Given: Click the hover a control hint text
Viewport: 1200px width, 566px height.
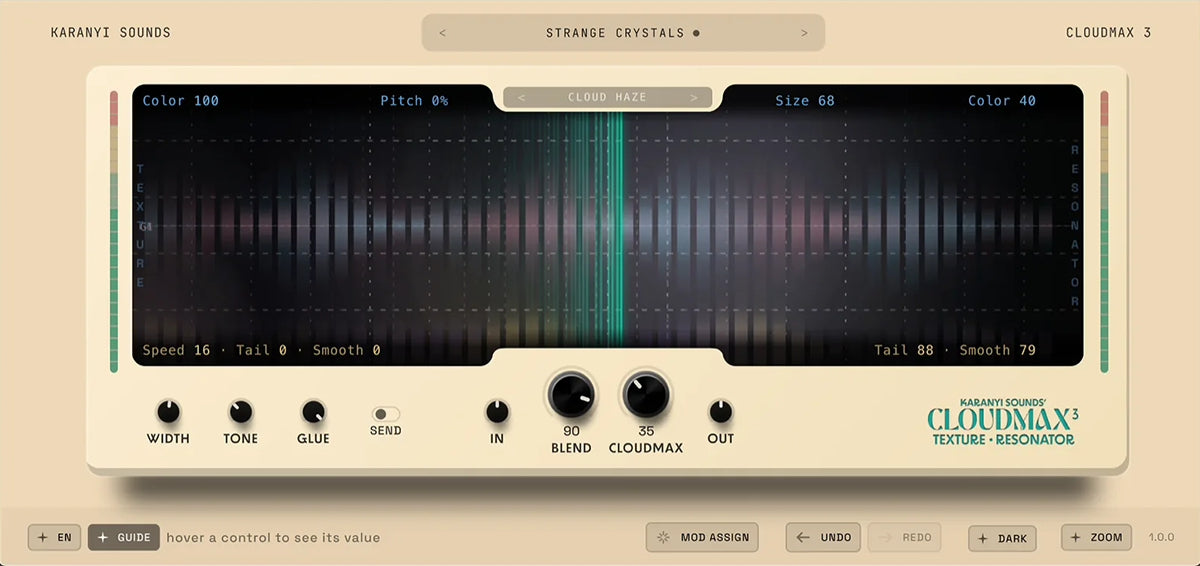Looking at the screenshot, I should click(273, 538).
